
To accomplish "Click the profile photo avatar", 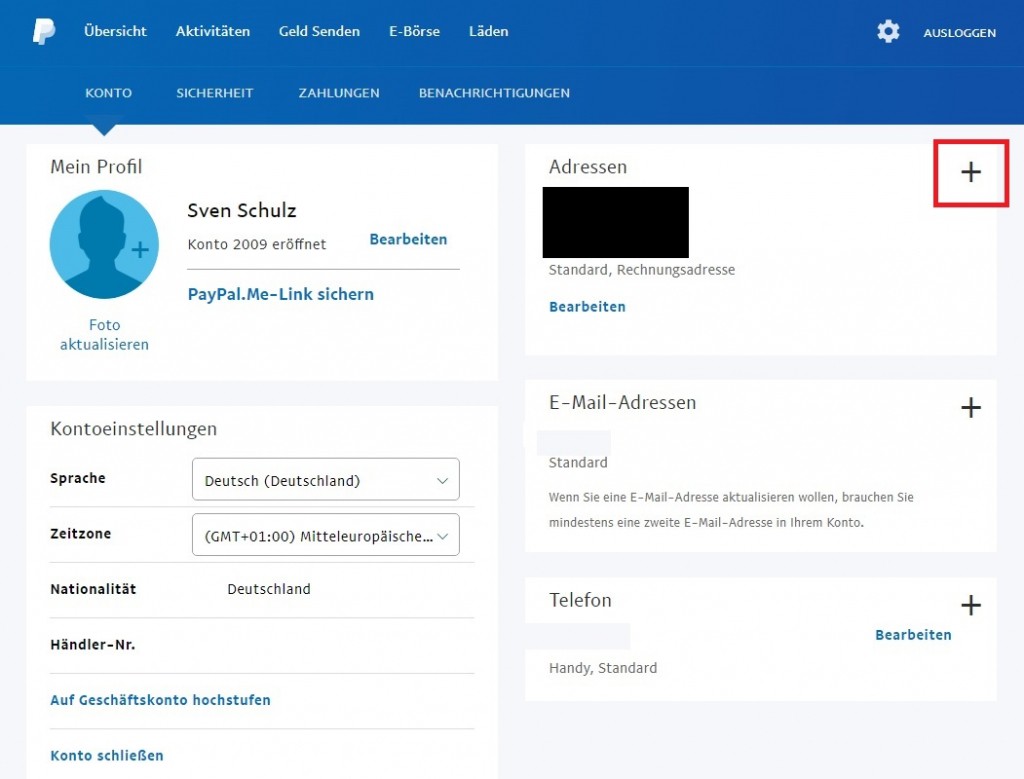I will (x=104, y=245).
